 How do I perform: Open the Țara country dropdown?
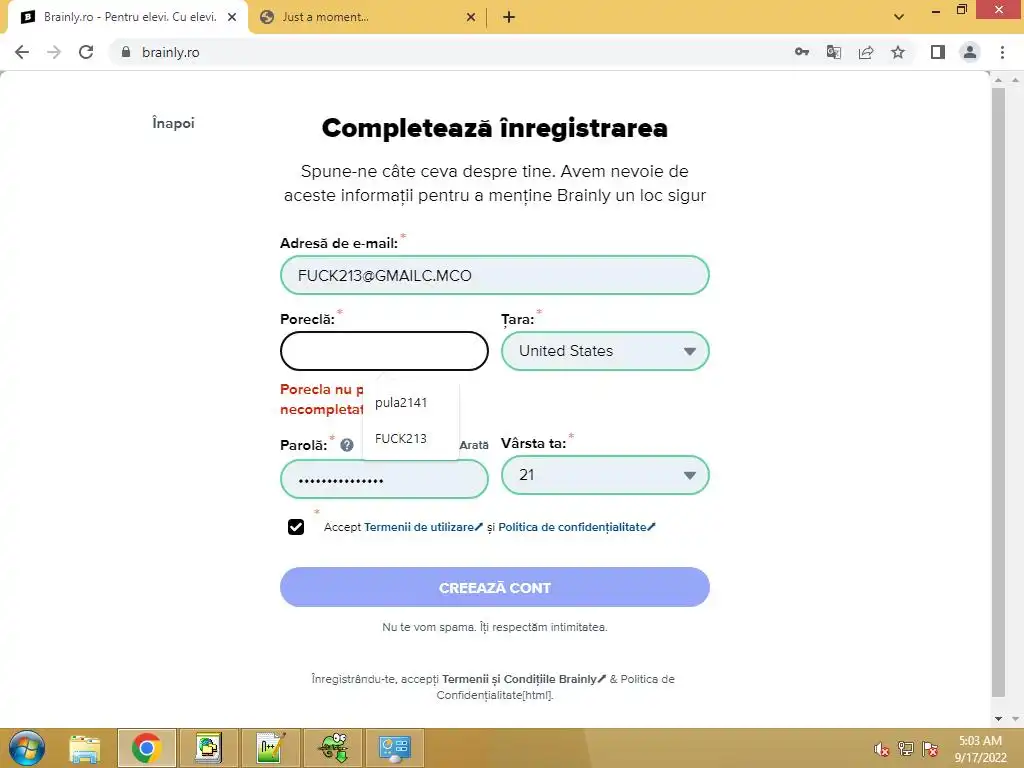coord(605,351)
